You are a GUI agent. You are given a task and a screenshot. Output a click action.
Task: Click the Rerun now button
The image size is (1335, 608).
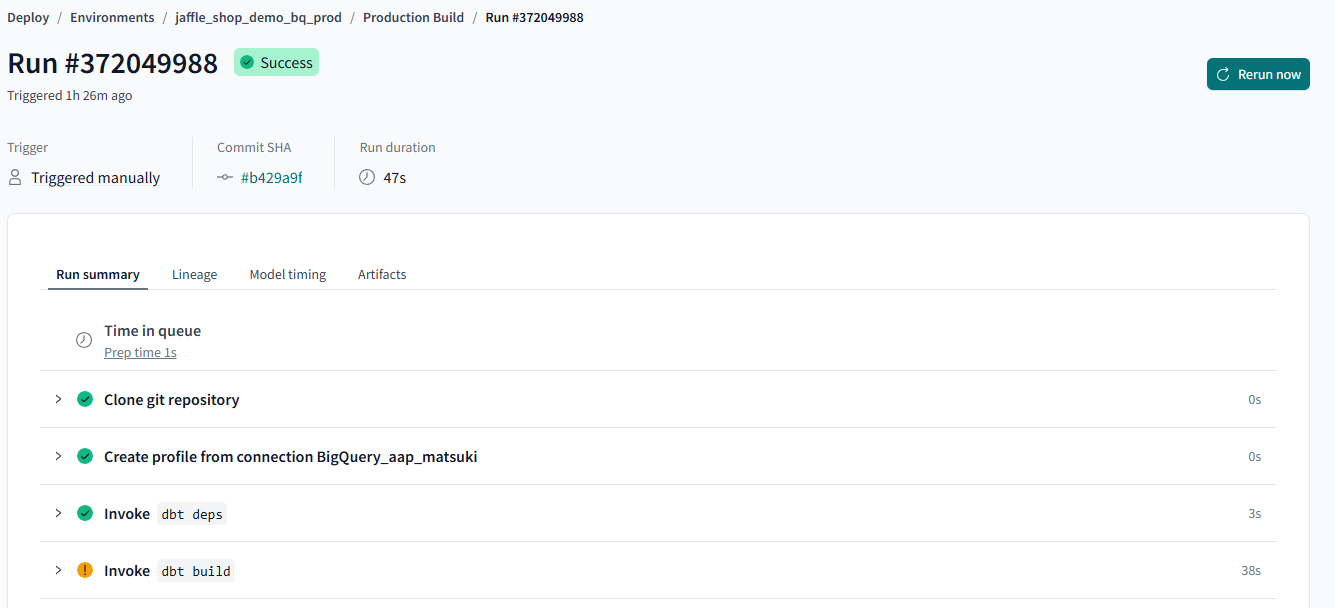(1258, 74)
